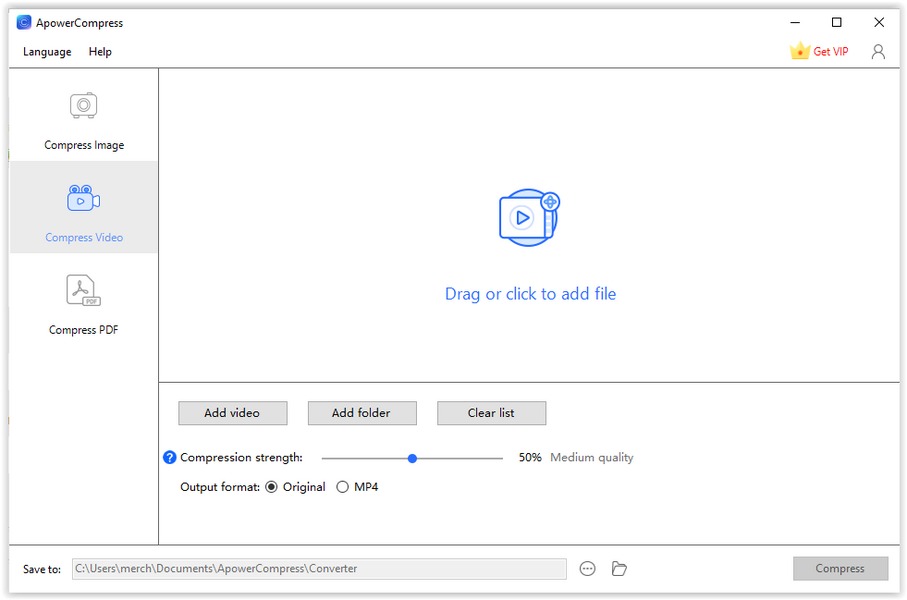This screenshot has width=907, height=600.
Task: Click the three-dot browse path icon
Action: point(588,569)
